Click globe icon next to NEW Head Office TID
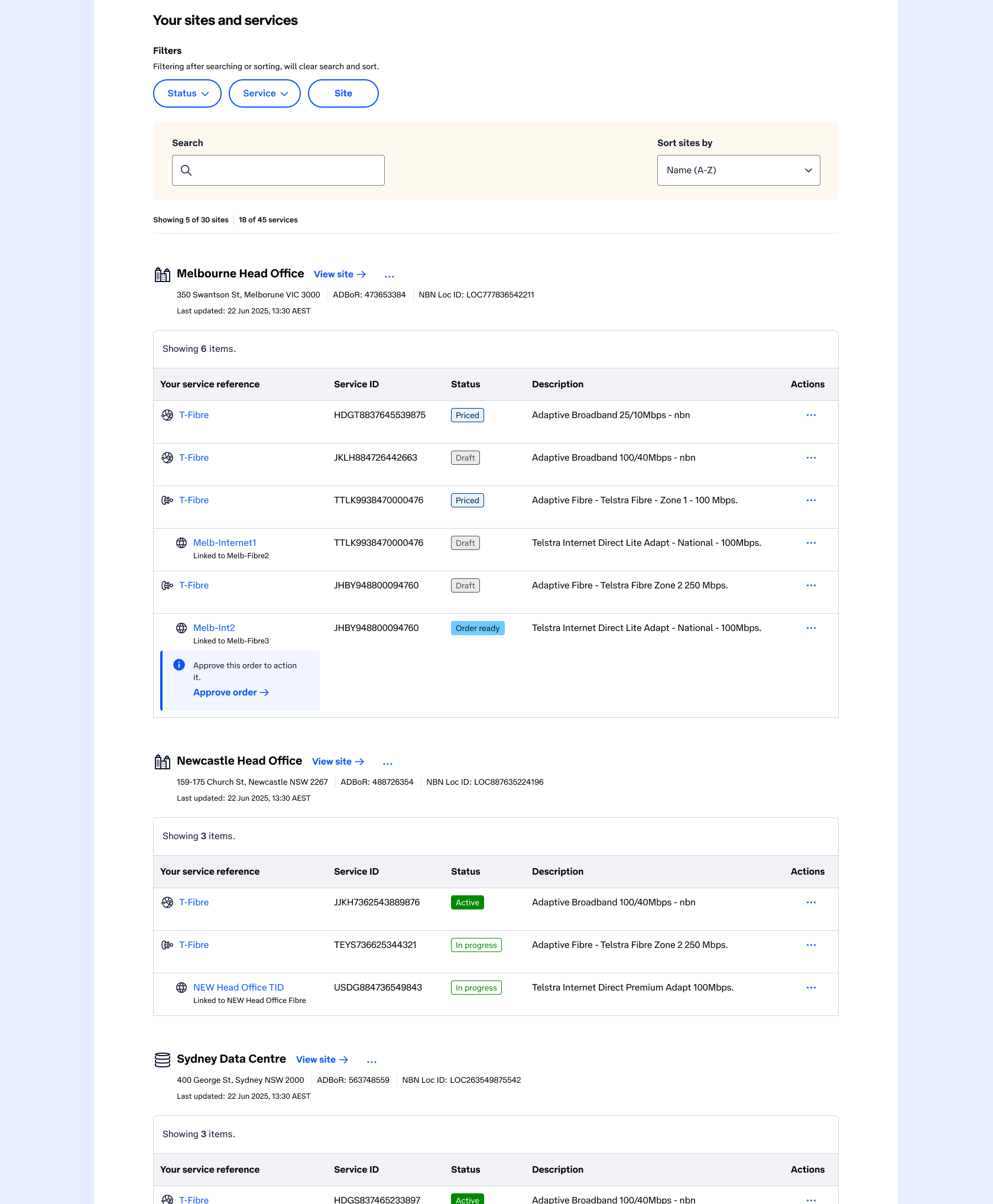The image size is (993, 1204). (181, 988)
